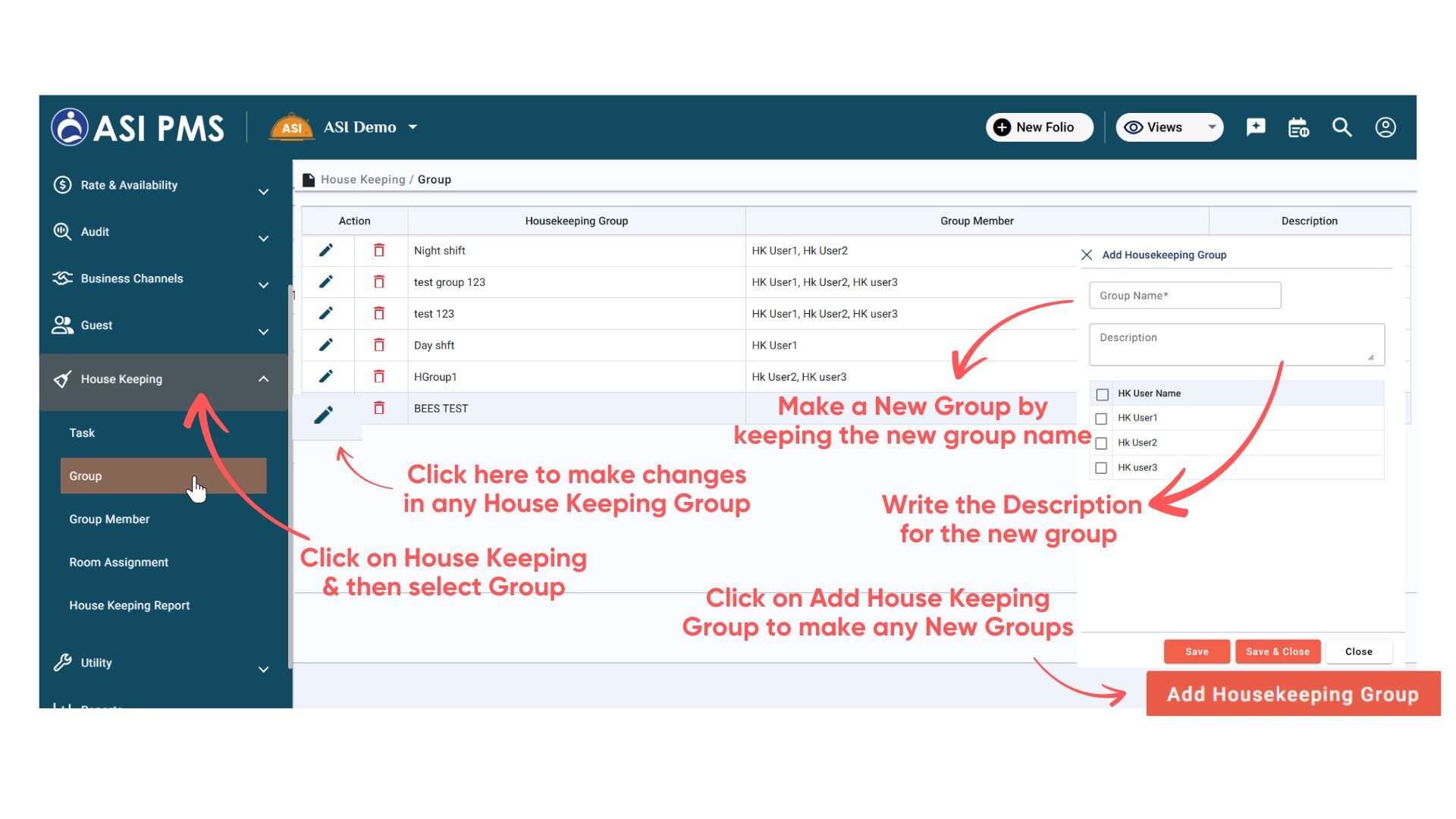This screenshot has height=819, width=1456.
Task: Select Room Assignment menu item
Action: (118, 563)
